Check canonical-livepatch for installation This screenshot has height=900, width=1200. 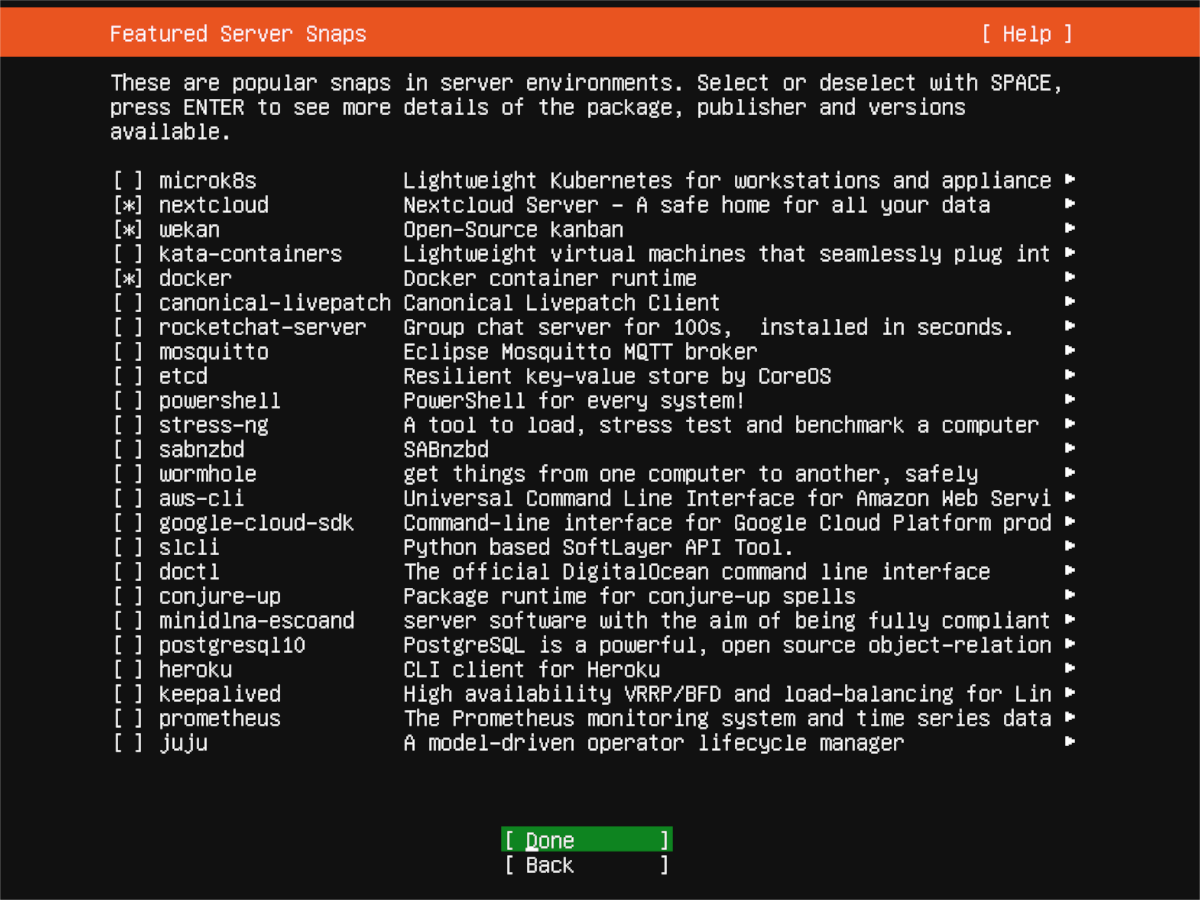point(130,302)
